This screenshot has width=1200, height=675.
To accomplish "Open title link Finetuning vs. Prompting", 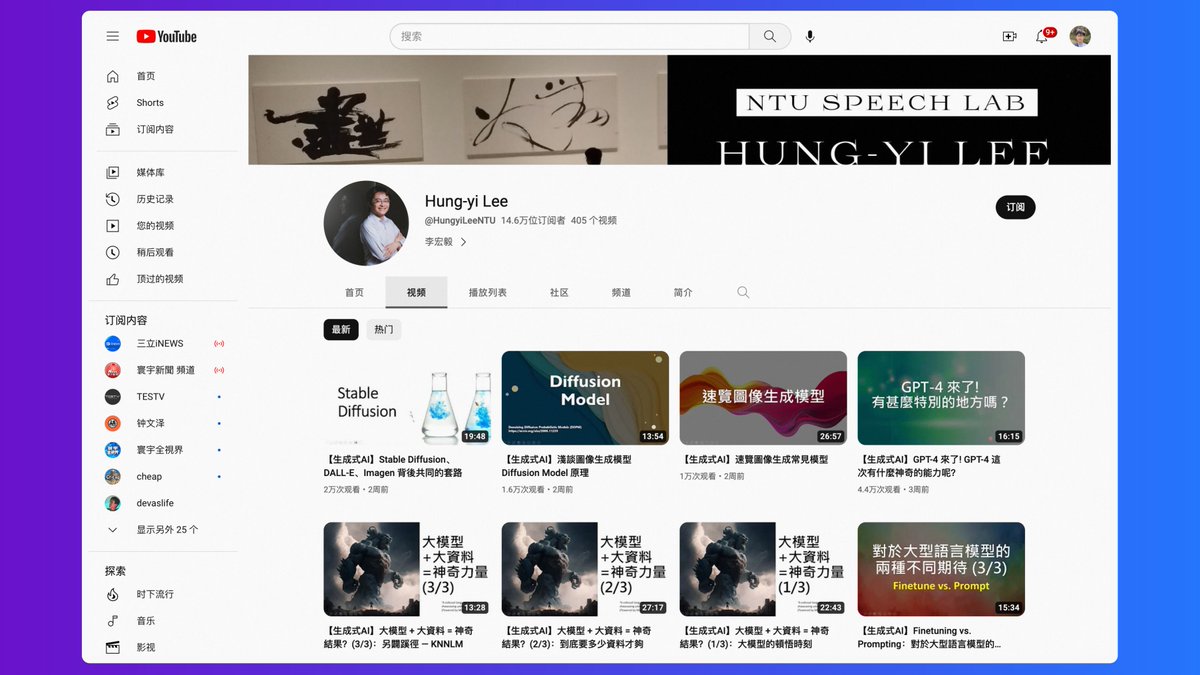I will click(x=929, y=638).
